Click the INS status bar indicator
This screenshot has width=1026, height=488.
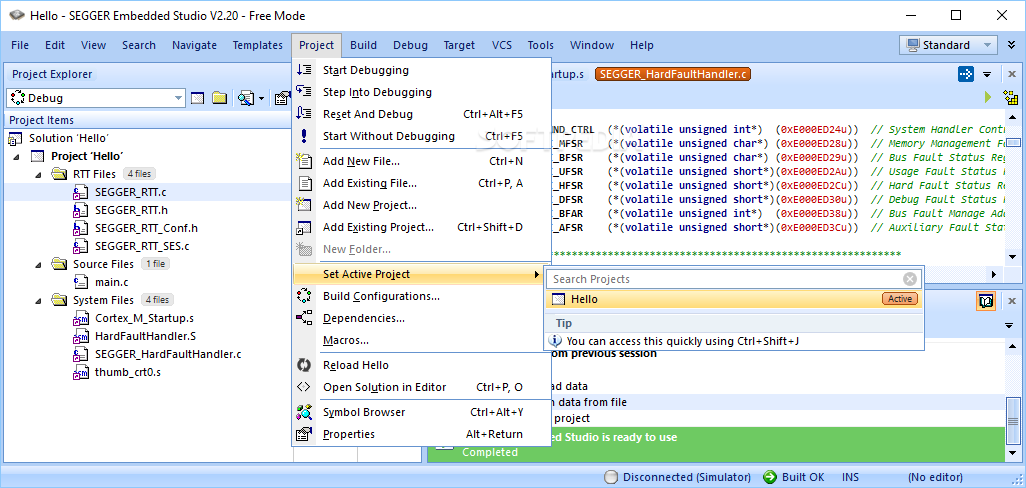(x=851, y=477)
